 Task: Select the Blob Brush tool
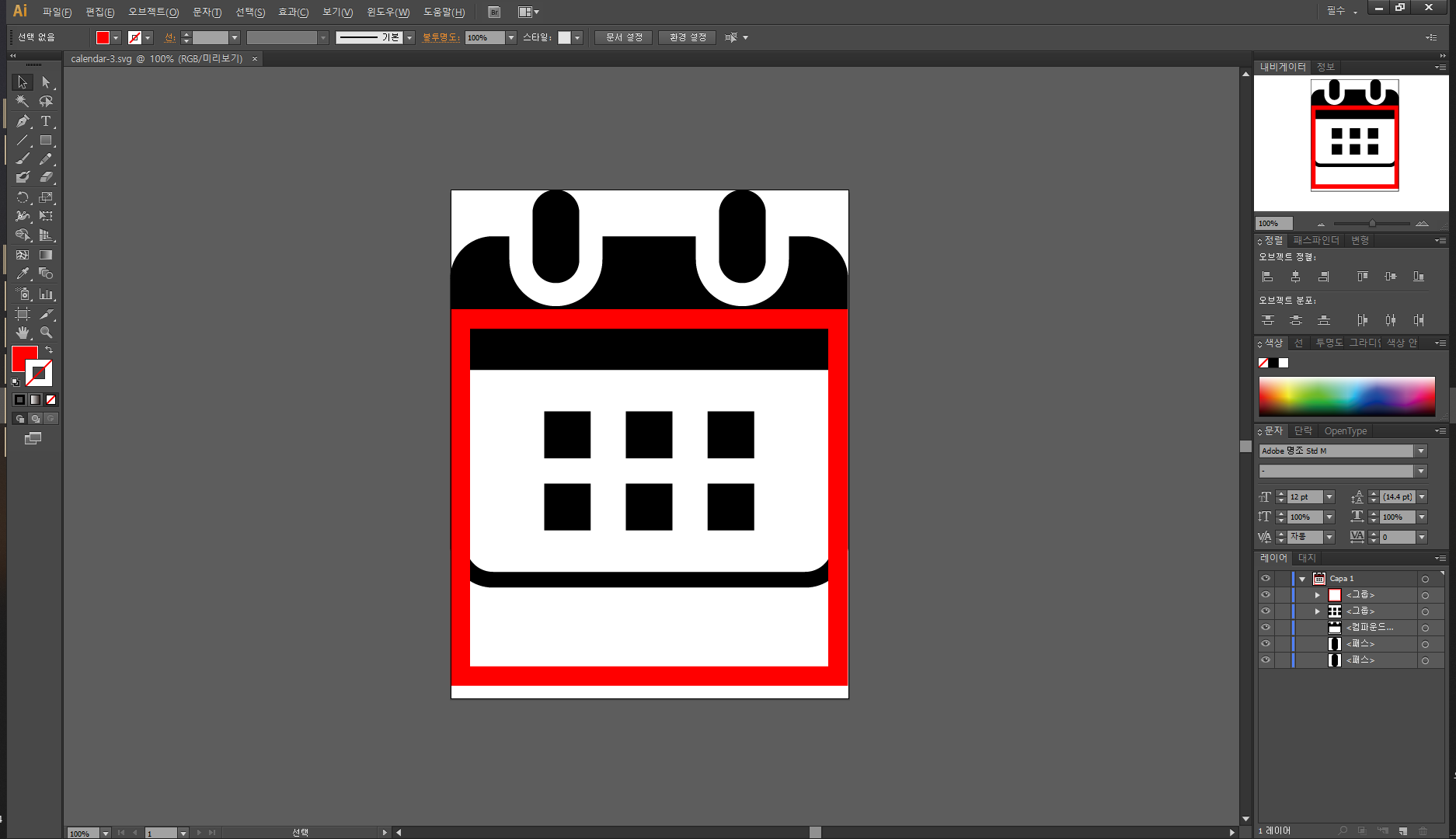click(23, 178)
